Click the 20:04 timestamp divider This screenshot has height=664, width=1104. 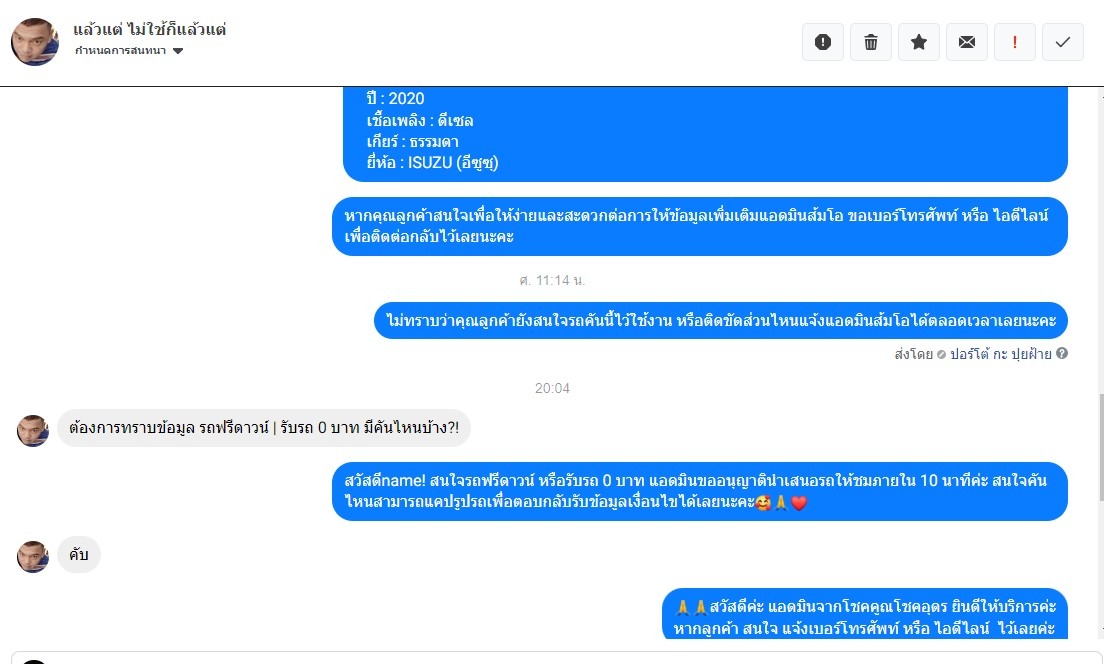pos(552,388)
